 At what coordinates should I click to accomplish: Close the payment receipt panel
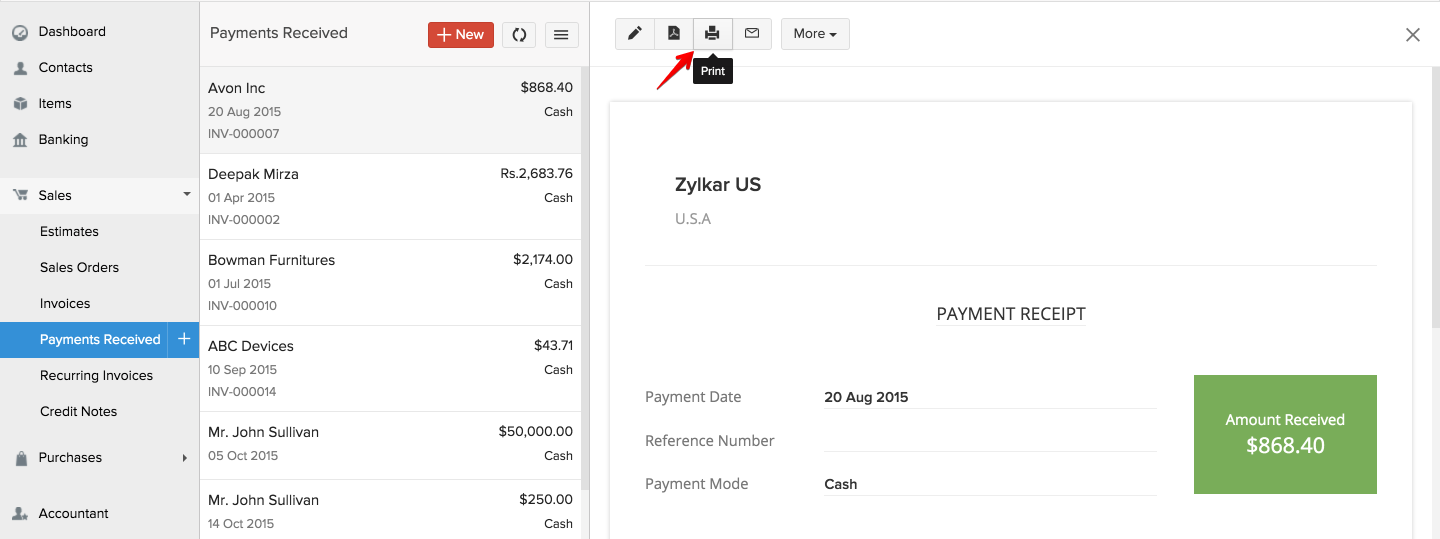[x=1412, y=35]
